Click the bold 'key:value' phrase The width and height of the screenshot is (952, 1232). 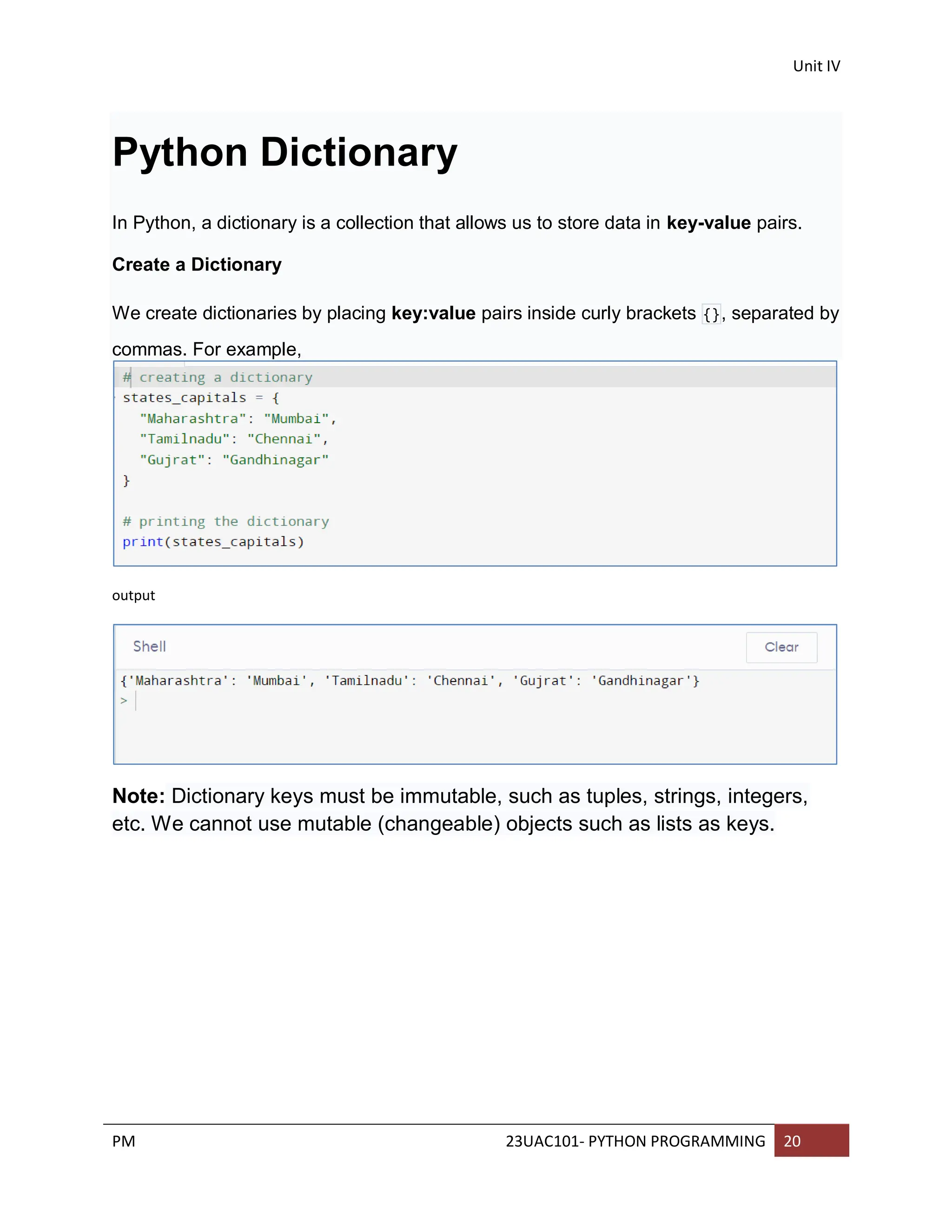point(433,313)
